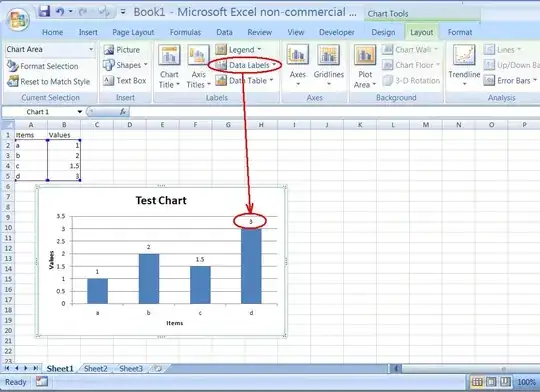Select Page Break Preview view button

pos(506,382)
